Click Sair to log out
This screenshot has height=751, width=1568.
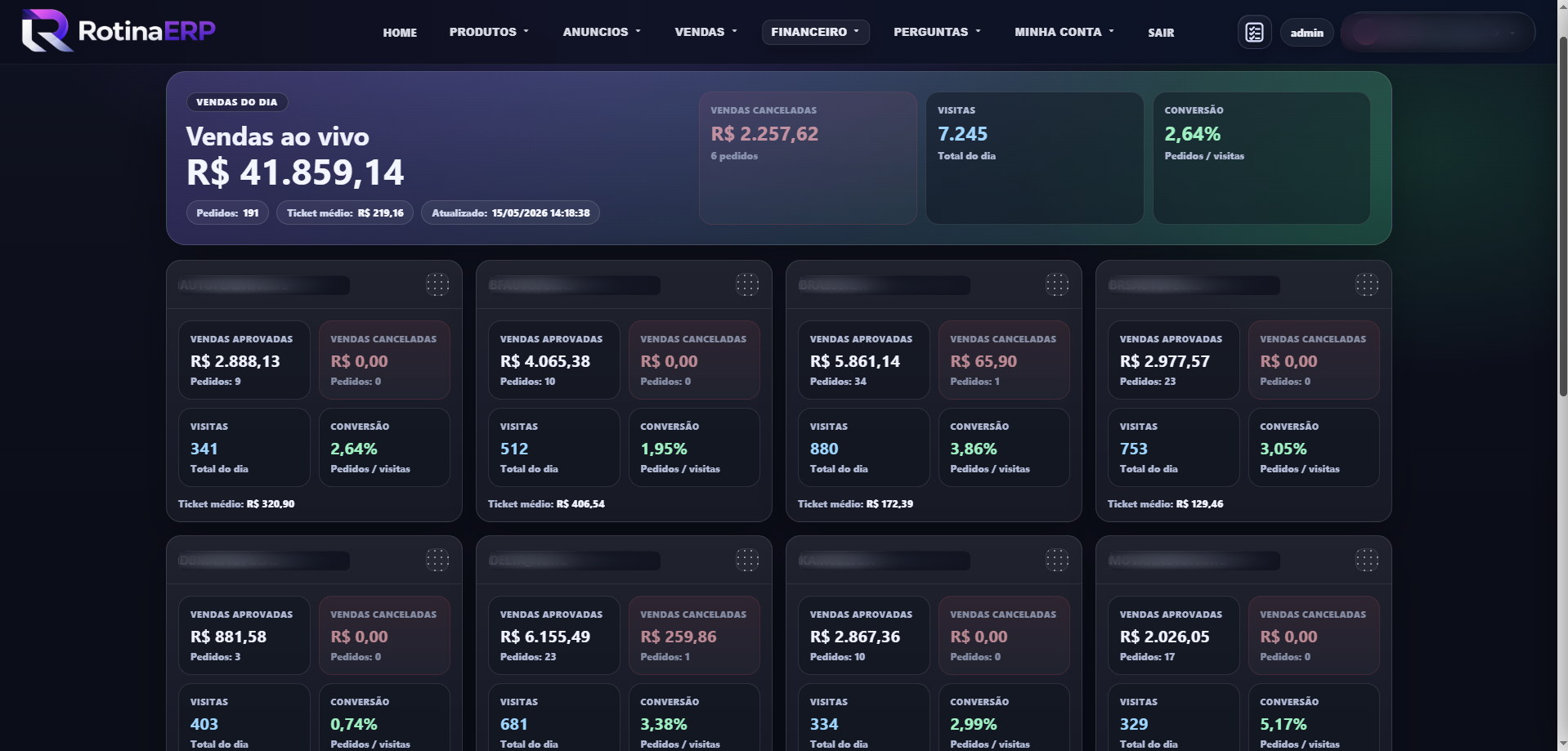[x=1161, y=33]
